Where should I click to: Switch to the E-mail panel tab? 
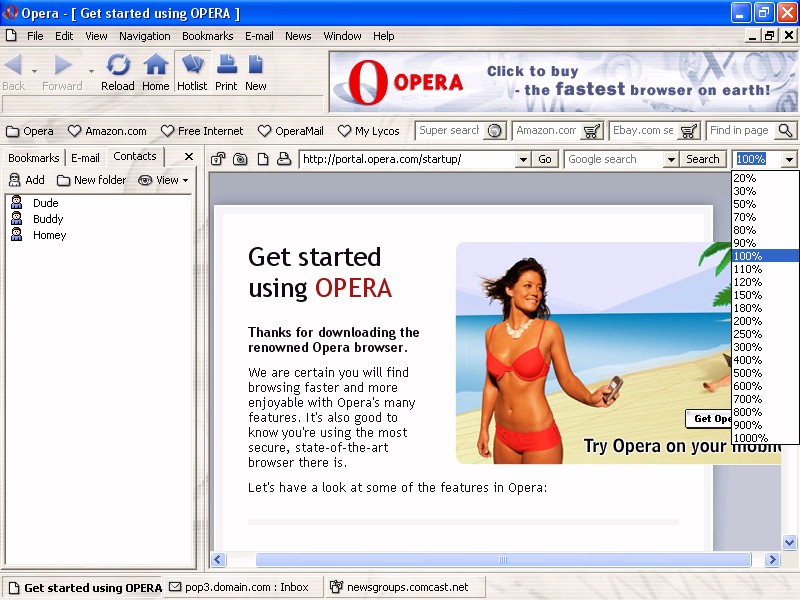(85, 158)
